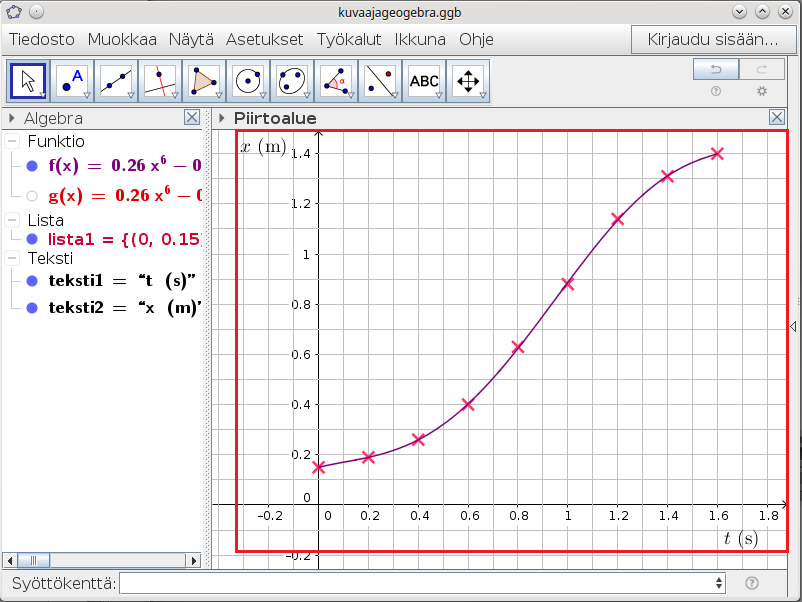
Task: Select the Move arrow tool
Action: click(x=29, y=81)
